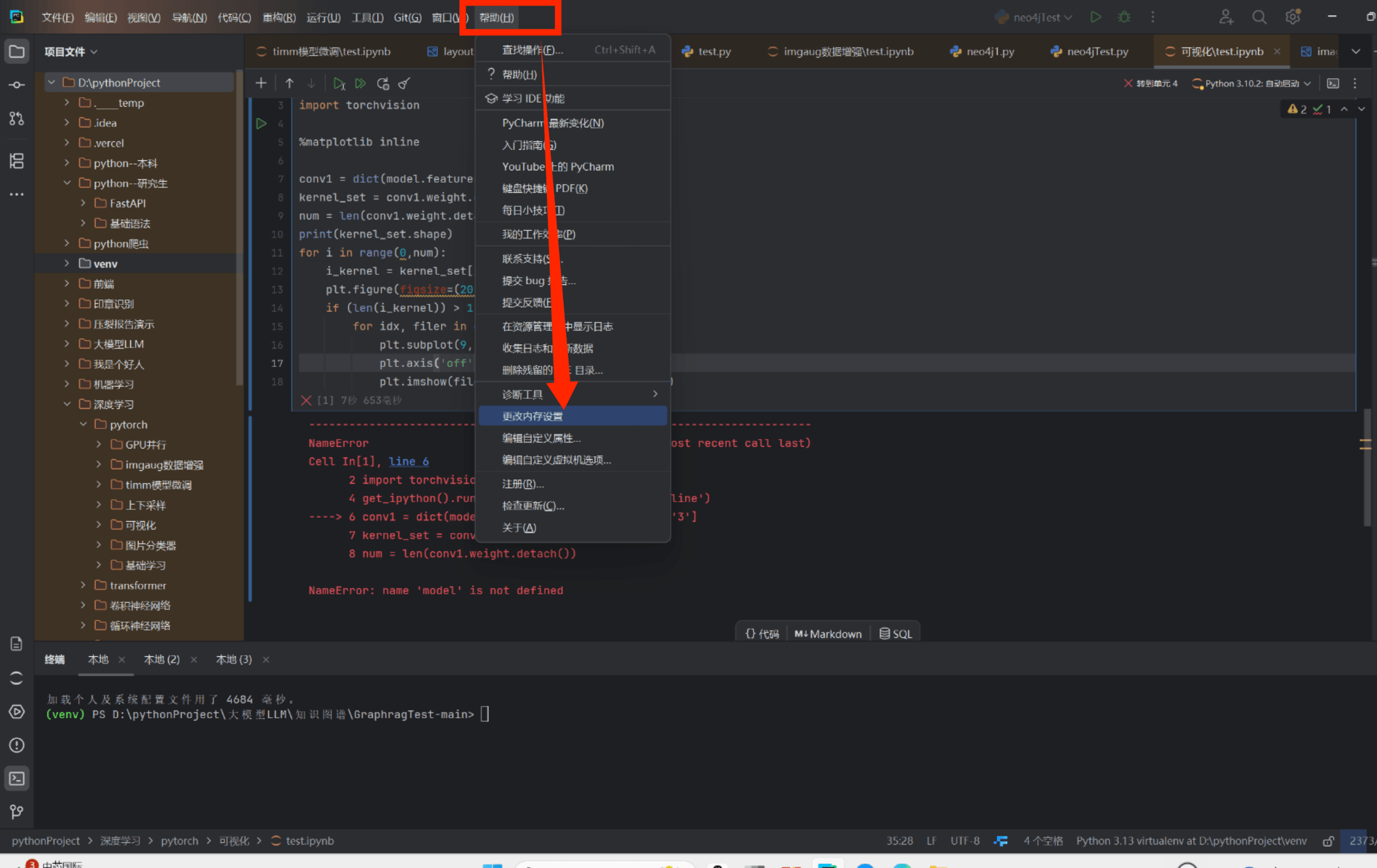Click the Run All cells icon

pyautogui.click(x=360, y=83)
